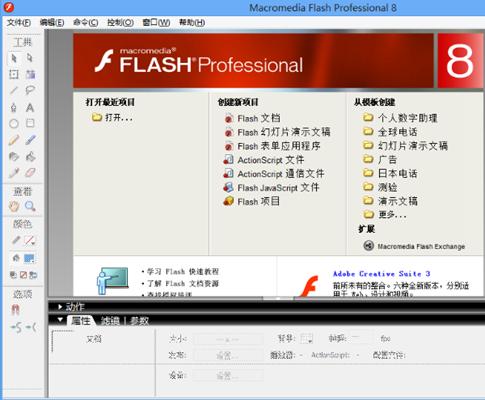
Task: Open the 文件(F) menu
Action: [19, 23]
